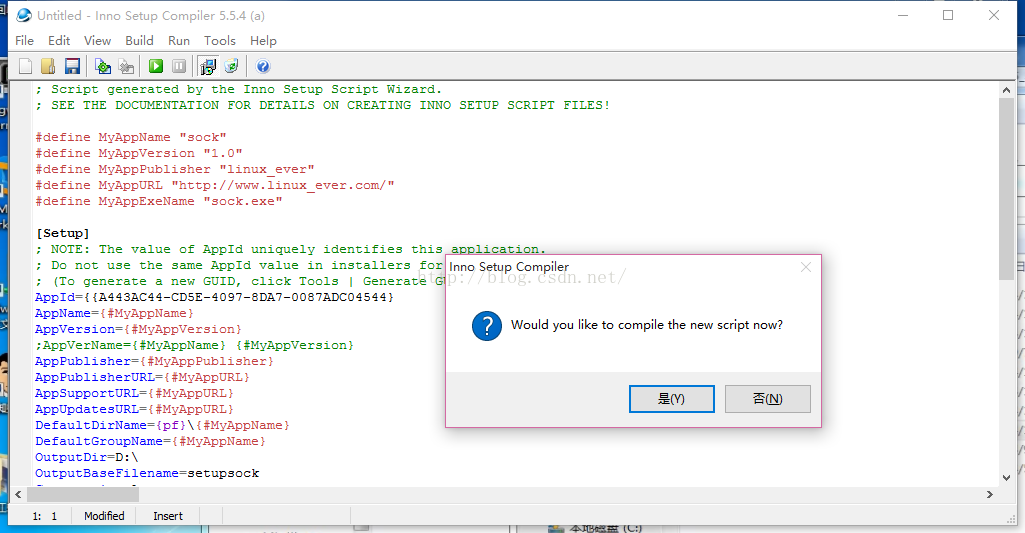Open an existing script file
This screenshot has width=1025, height=533.
(x=48, y=66)
